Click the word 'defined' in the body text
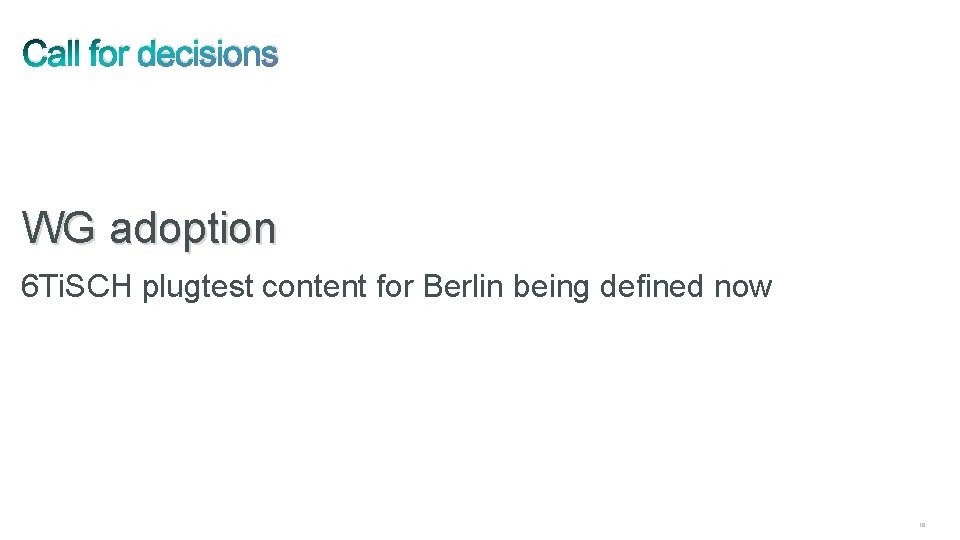Image resolution: width=960 pixels, height=540 pixels. coord(651,286)
